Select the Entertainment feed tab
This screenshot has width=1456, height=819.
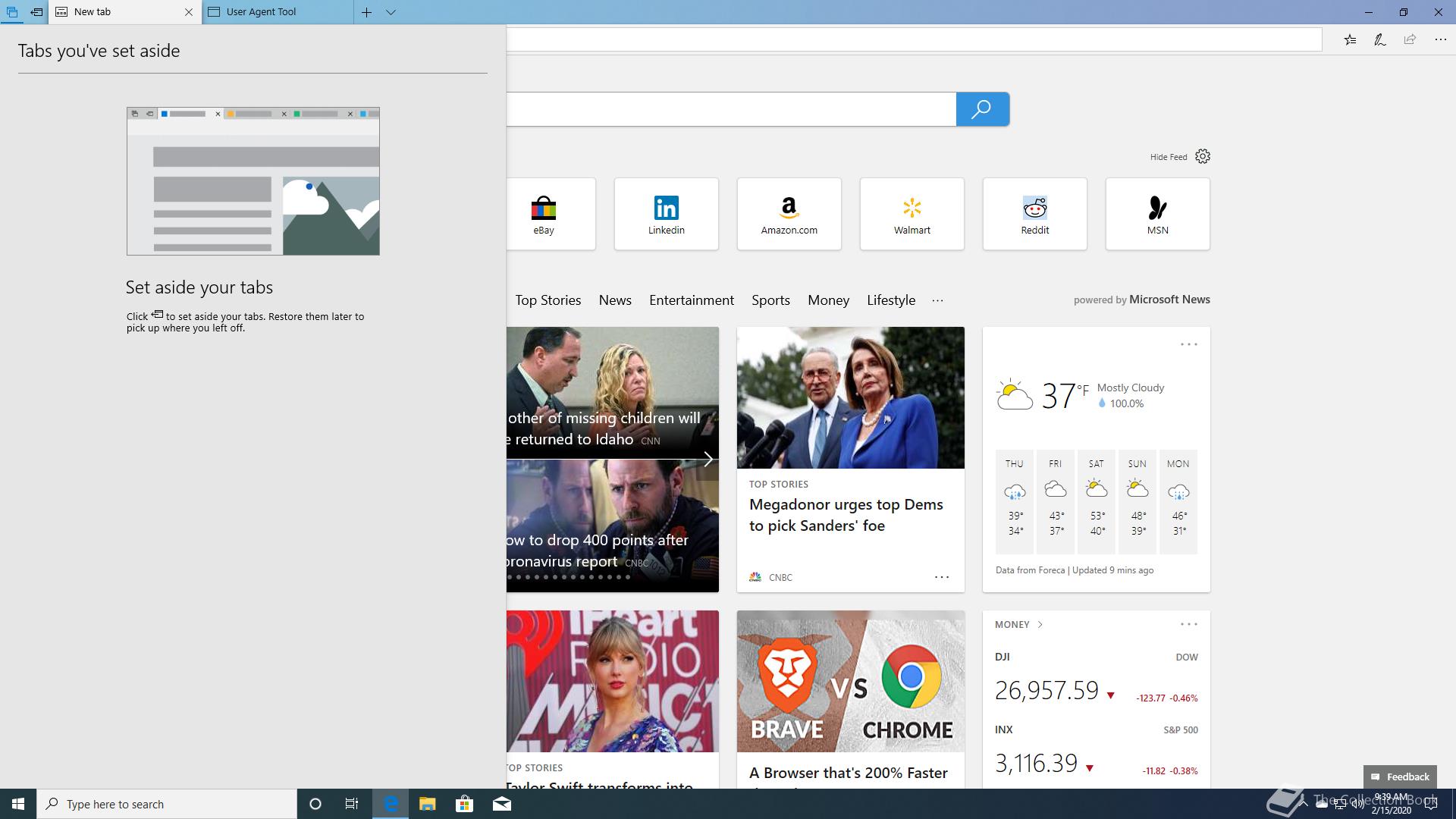692,300
